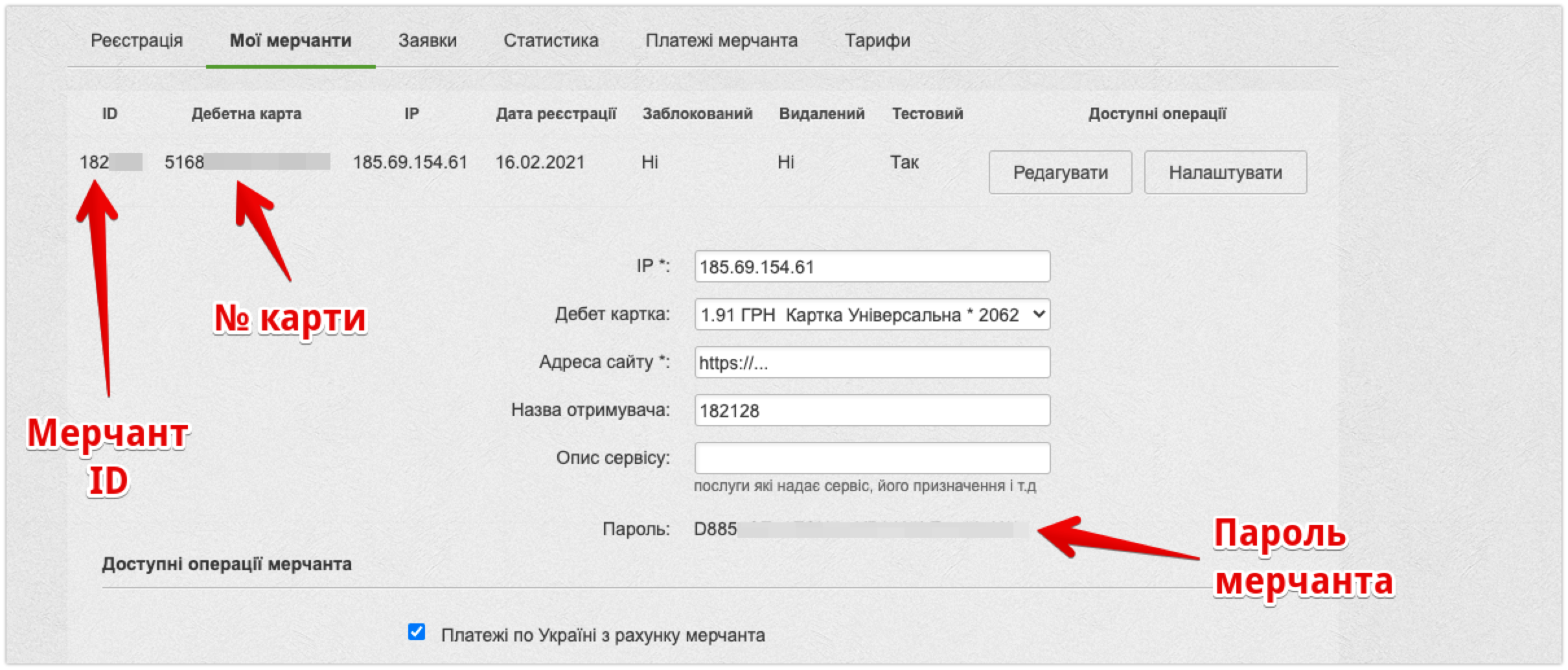
Task: Click the Адреса сайту input field
Action: 871,363
